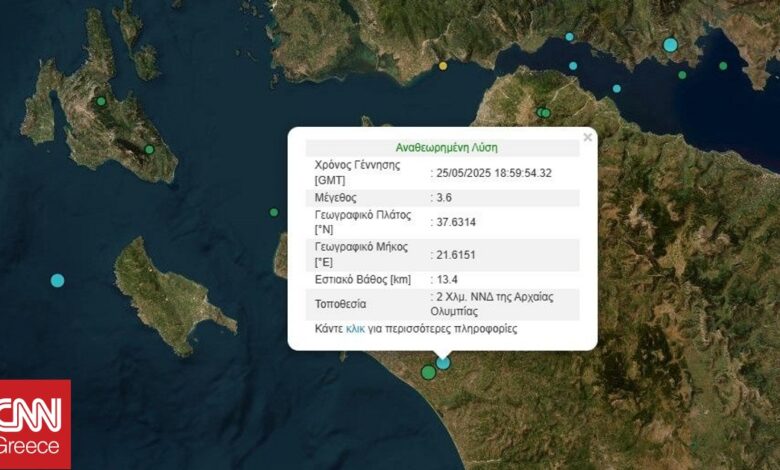
Task: Select the southern green marker on Kefalonia island
Action: (149, 150)
